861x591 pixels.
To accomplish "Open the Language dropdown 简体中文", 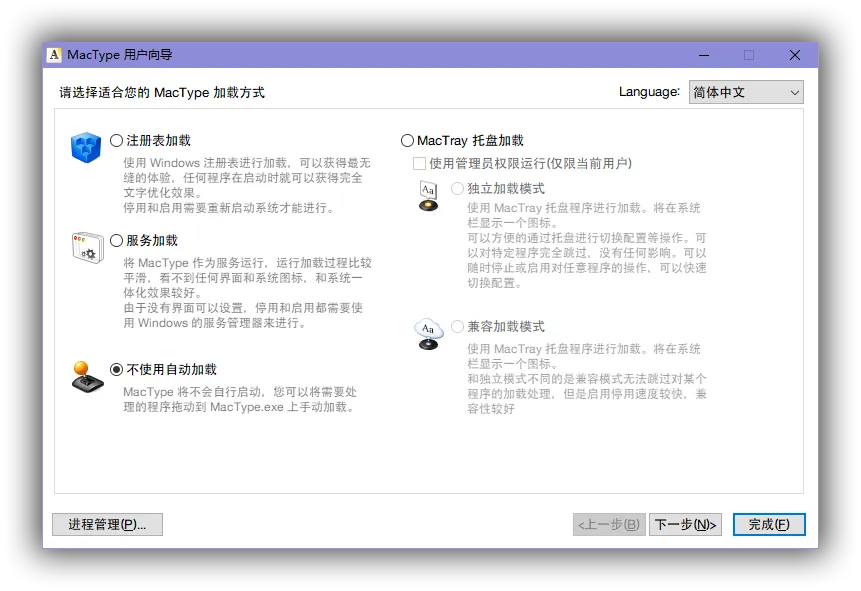I will (746, 92).
